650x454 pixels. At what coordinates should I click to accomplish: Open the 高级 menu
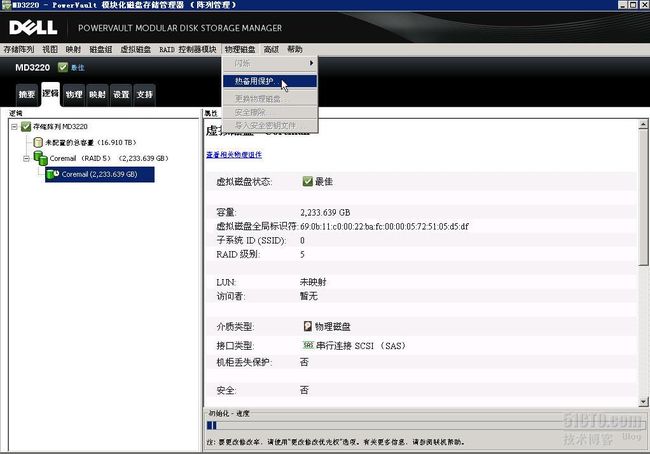pos(271,49)
